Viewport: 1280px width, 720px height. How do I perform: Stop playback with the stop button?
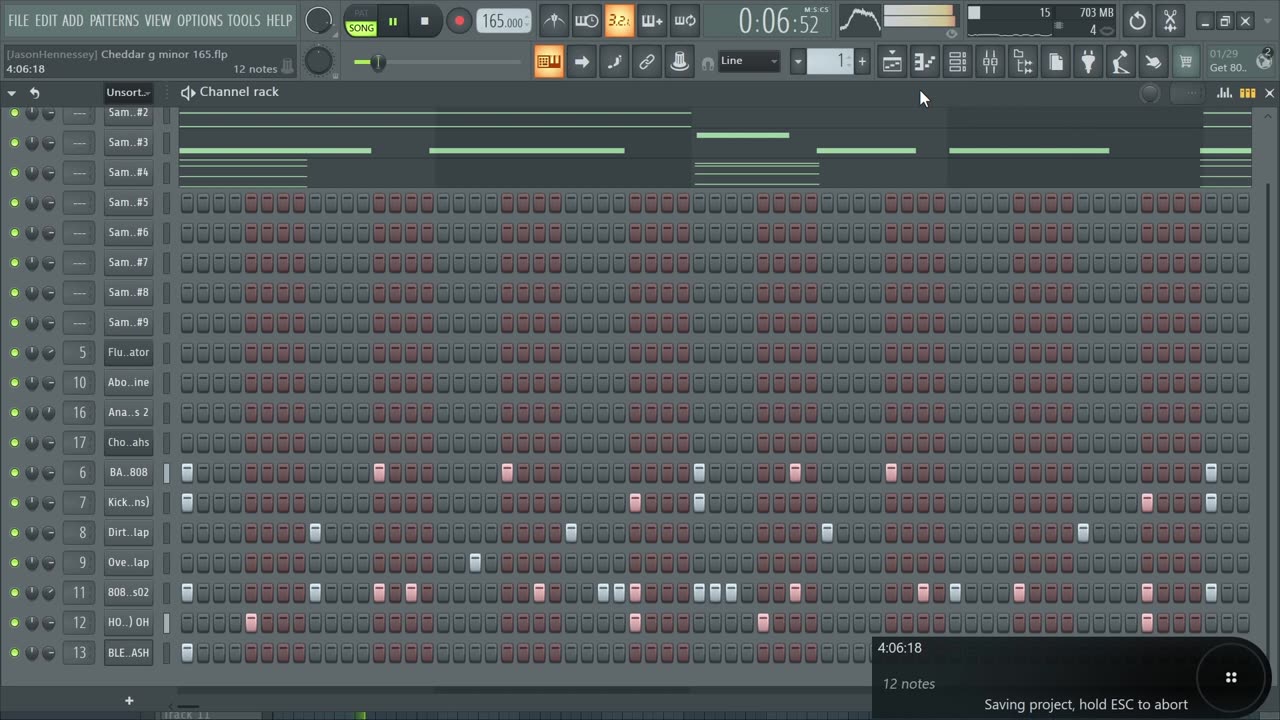click(x=425, y=21)
